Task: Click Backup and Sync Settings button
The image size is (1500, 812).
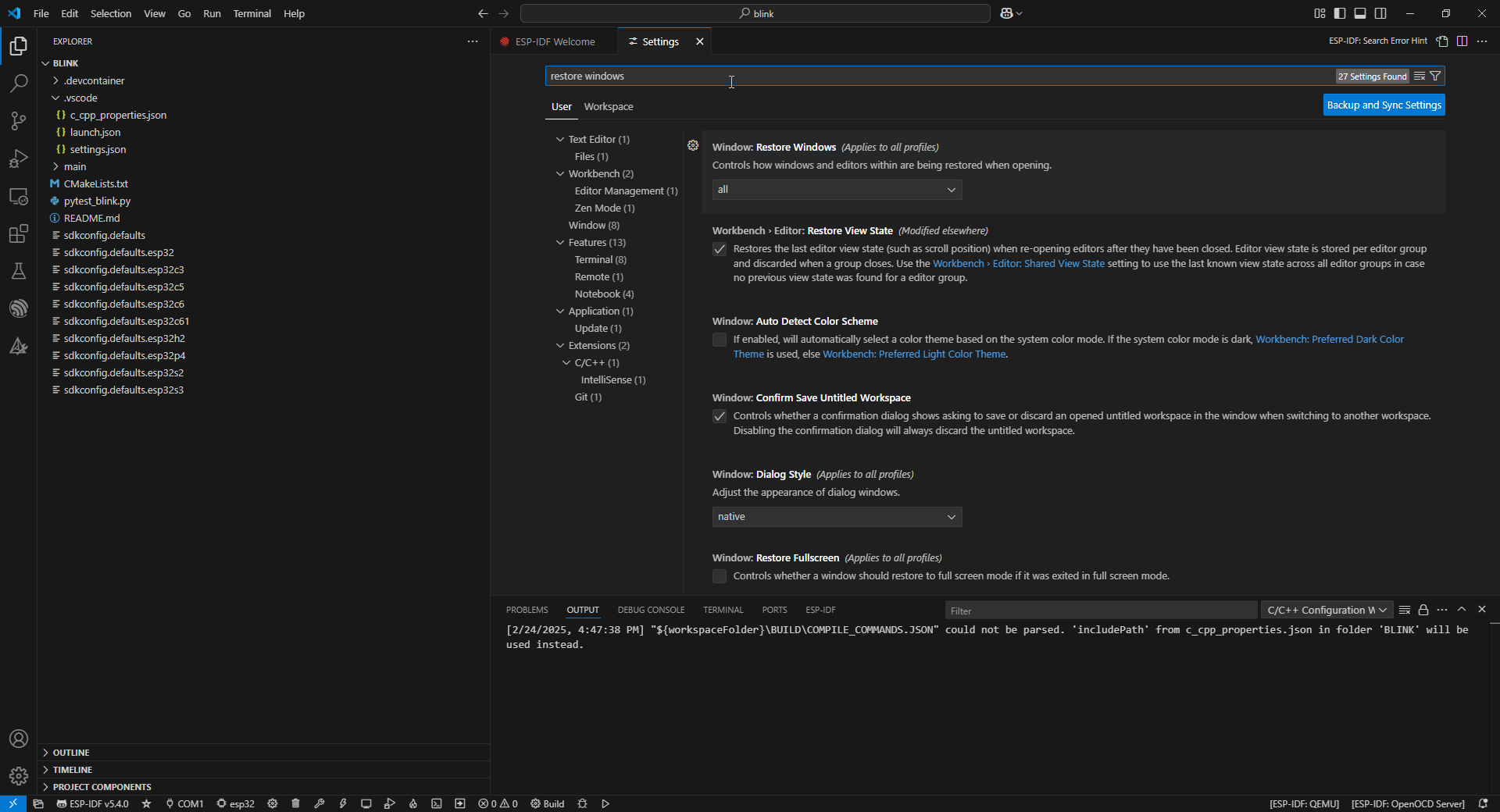Action: 1384,105
